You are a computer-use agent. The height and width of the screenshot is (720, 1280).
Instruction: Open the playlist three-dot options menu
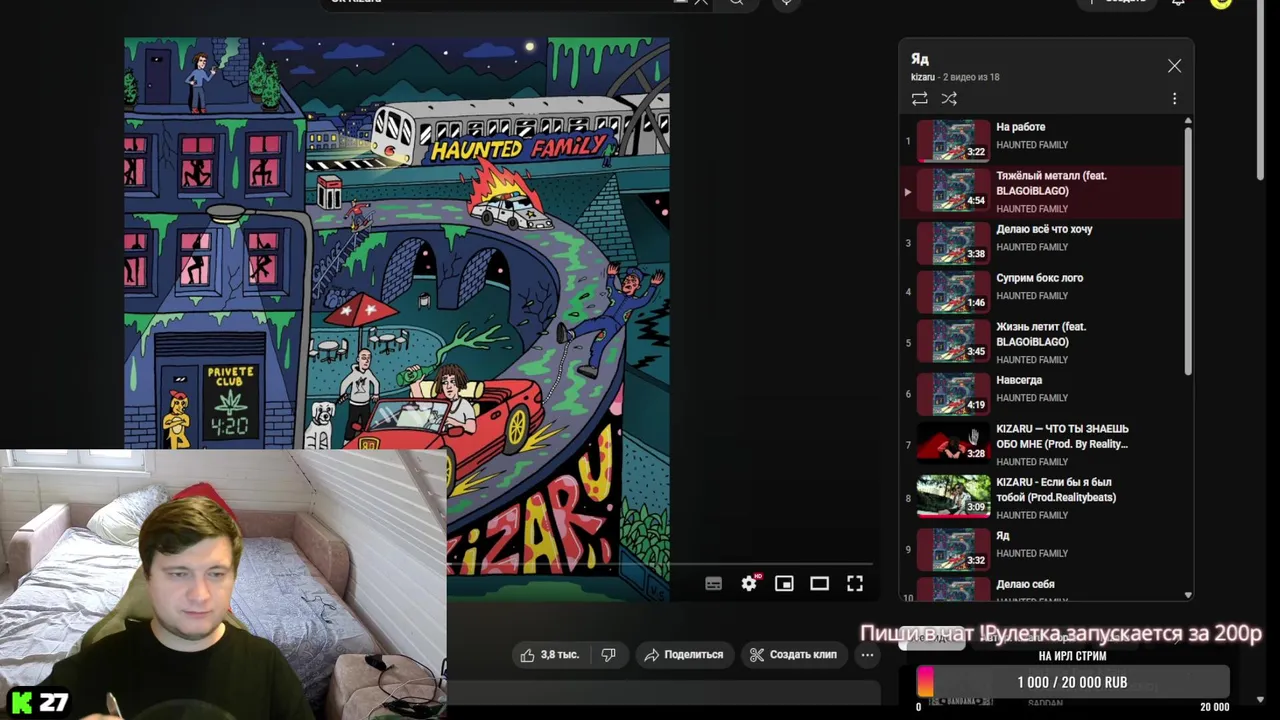pyautogui.click(x=1174, y=98)
